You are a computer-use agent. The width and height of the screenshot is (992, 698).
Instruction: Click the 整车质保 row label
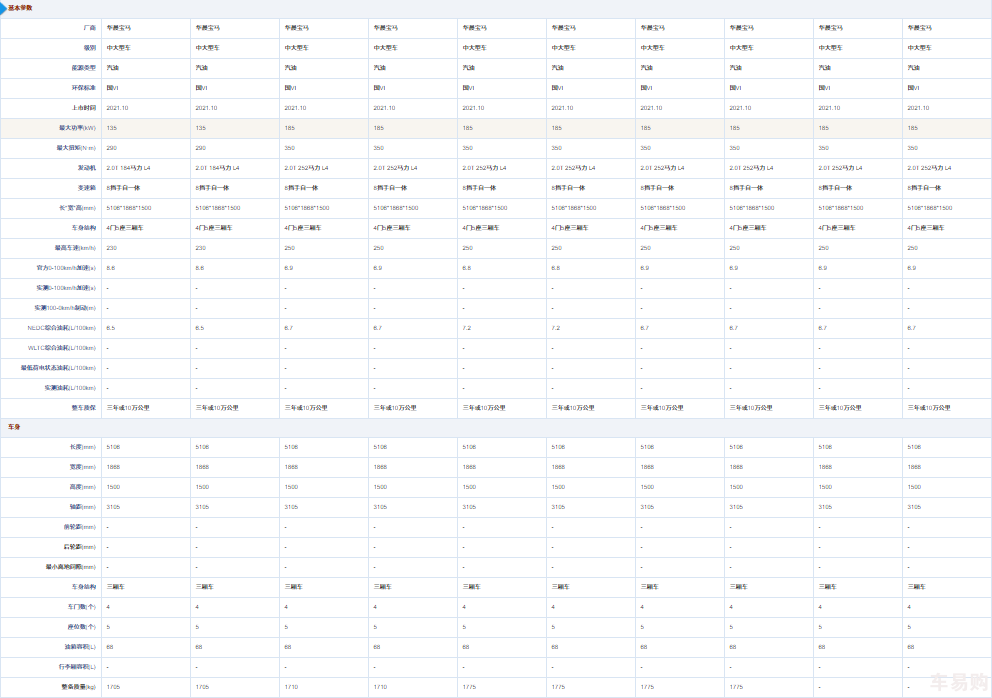click(84, 408)
